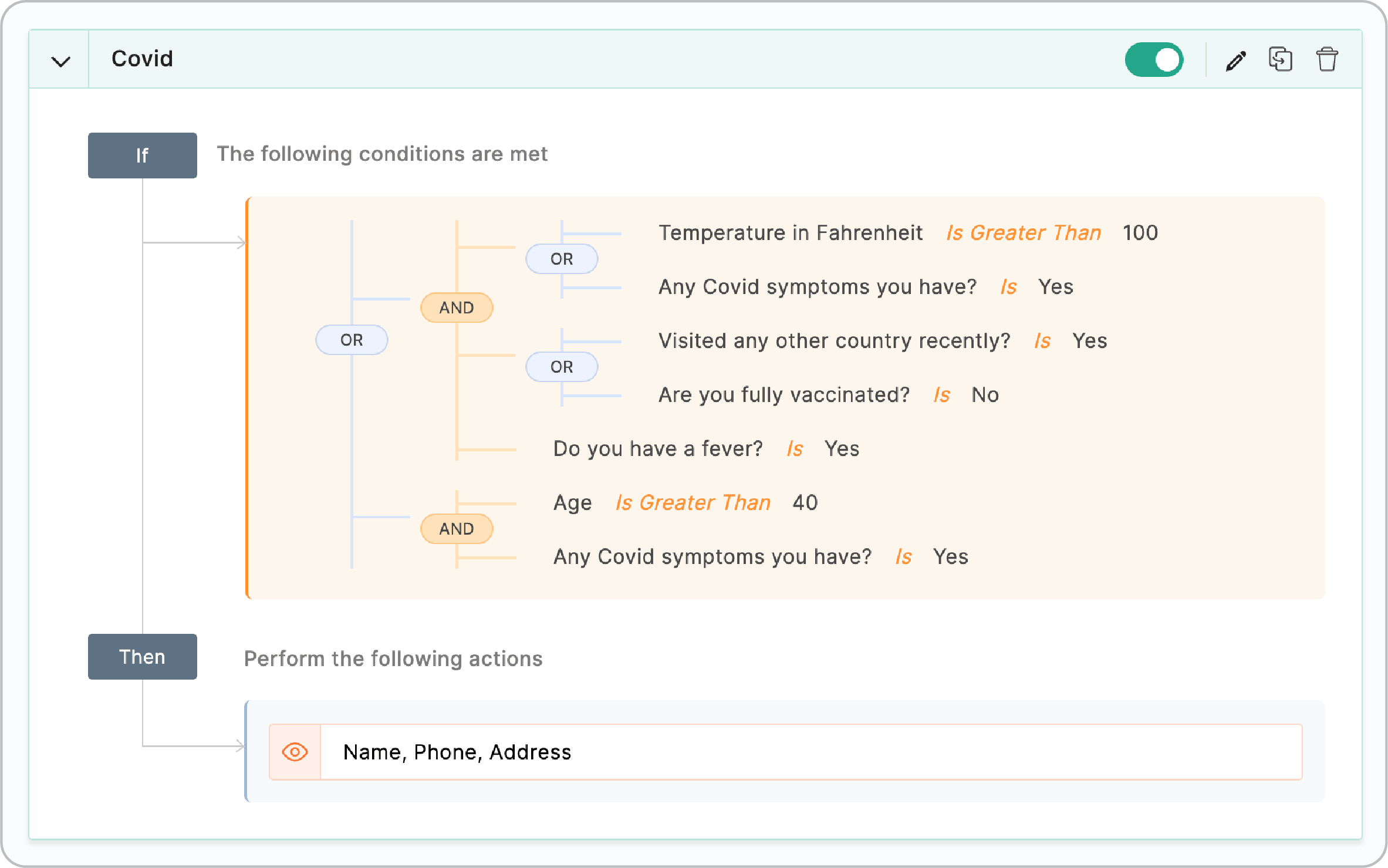This screenshot has width=1388, height=868.
Task: Change the Is operator on fever condition
Action: pyautogui.click(x=795, y=448)
